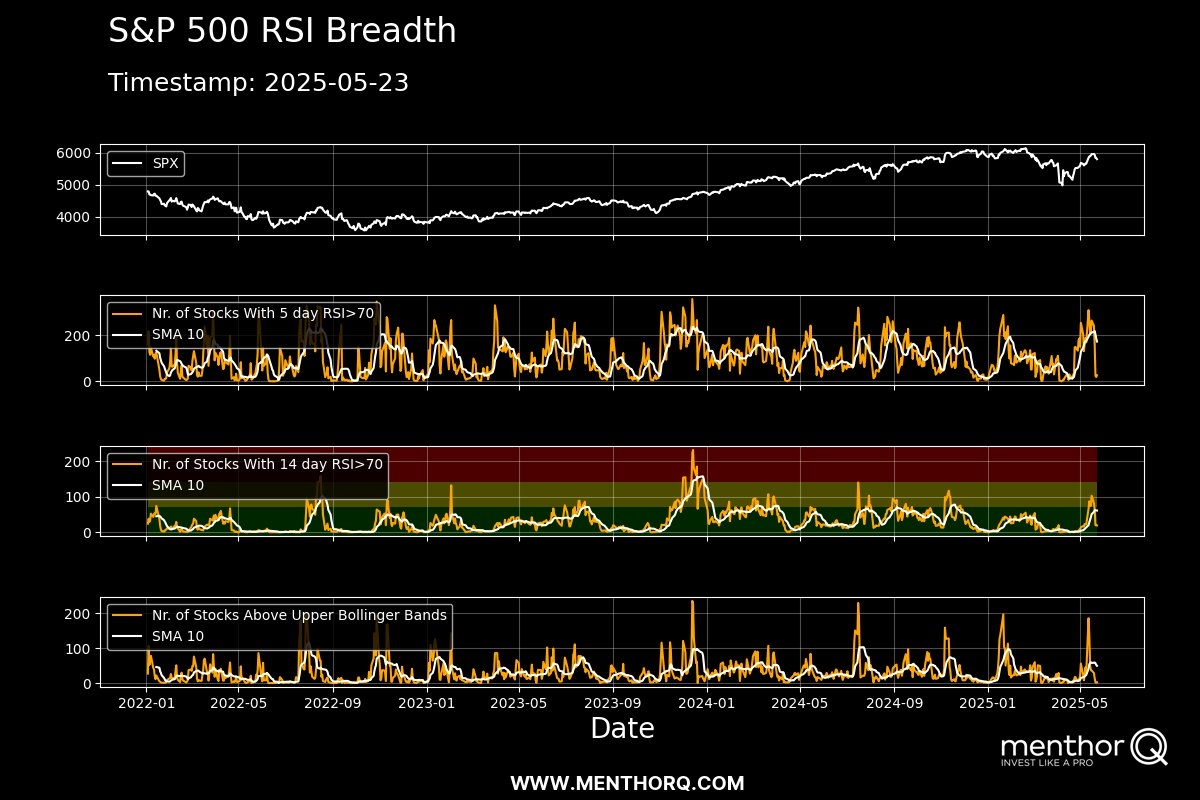Click the Timestamp 2025-05-23 text
This screenshot has width=1200, height=800.
(x=258, y=83)
